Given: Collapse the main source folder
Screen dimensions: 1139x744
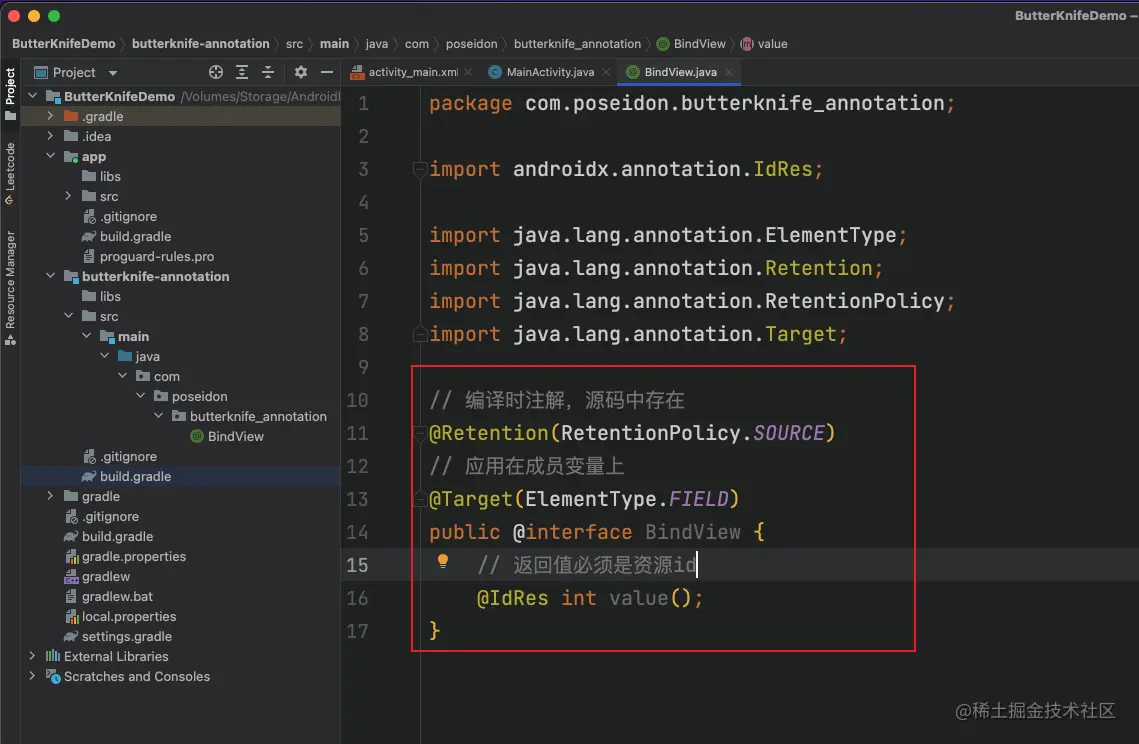Looking at the screenshot, I should coord(86,336).
